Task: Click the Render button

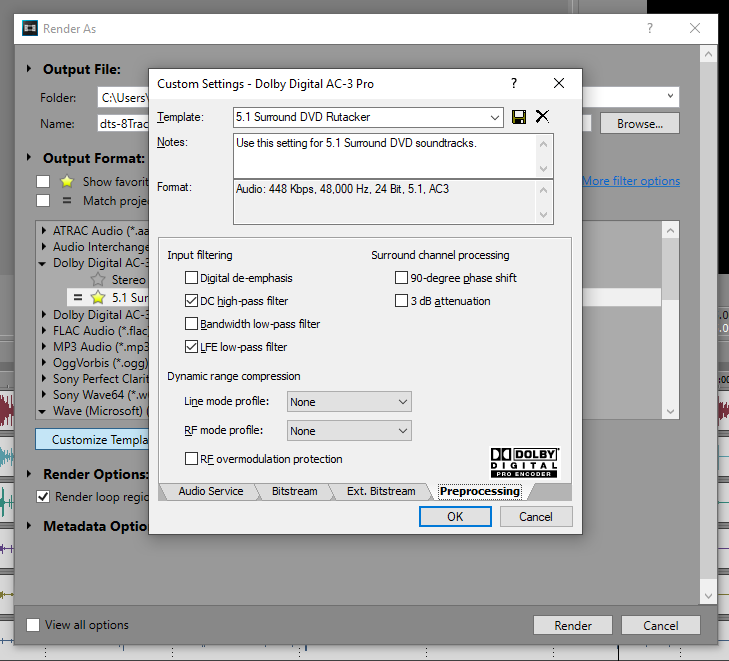Action: 572,626
